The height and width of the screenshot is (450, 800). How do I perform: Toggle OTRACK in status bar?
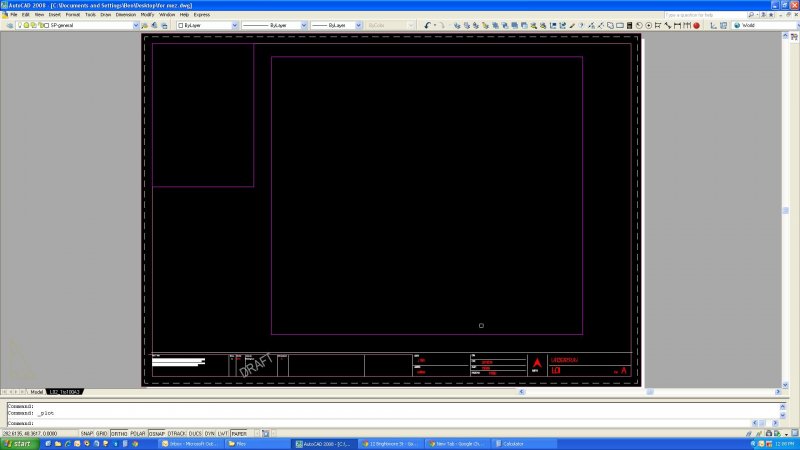click(177, 433)
